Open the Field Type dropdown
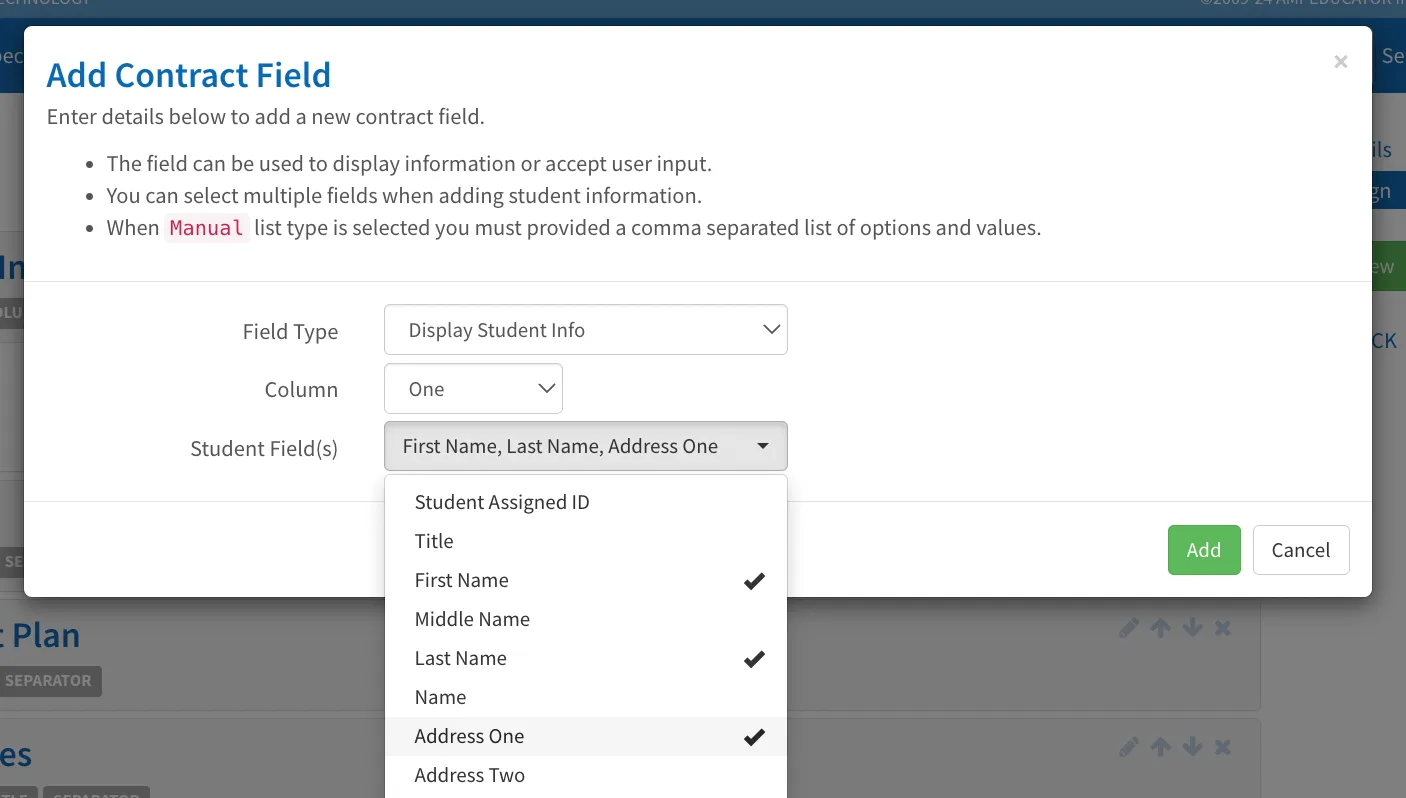Image resolution: width=1406 pixels, height=798 pixels. click(x=586, y=330)
